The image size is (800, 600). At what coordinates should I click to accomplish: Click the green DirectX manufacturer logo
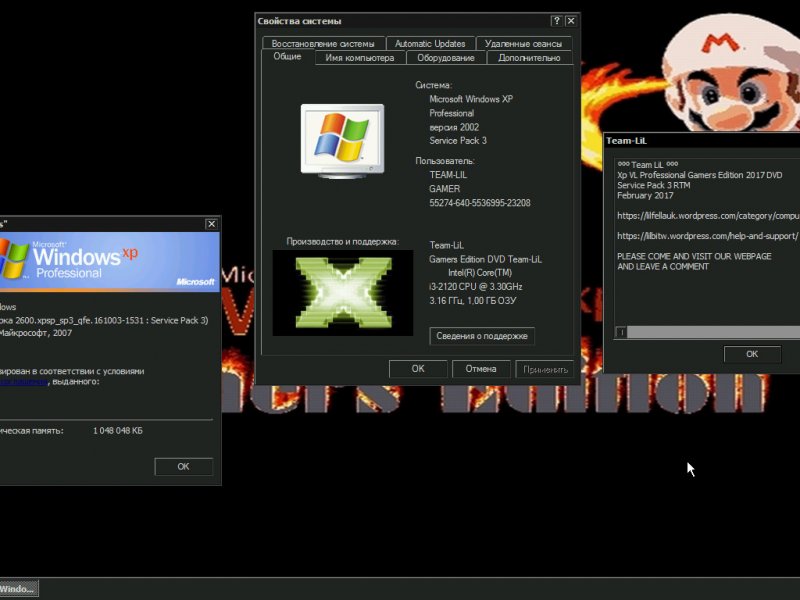click(x=343, y=293)
